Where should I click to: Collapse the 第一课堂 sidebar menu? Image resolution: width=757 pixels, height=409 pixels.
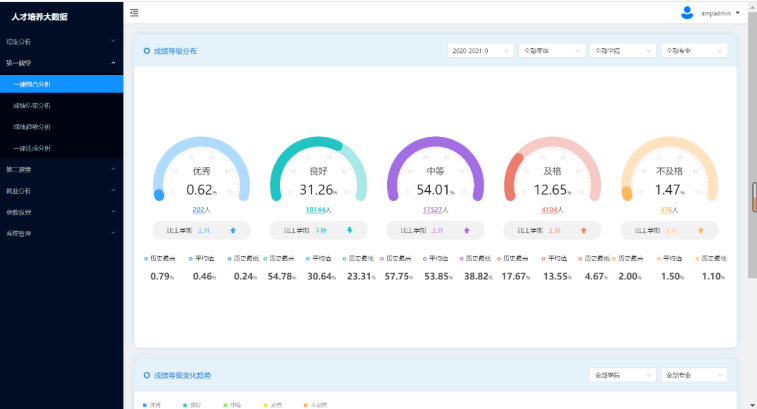point(61,63)
